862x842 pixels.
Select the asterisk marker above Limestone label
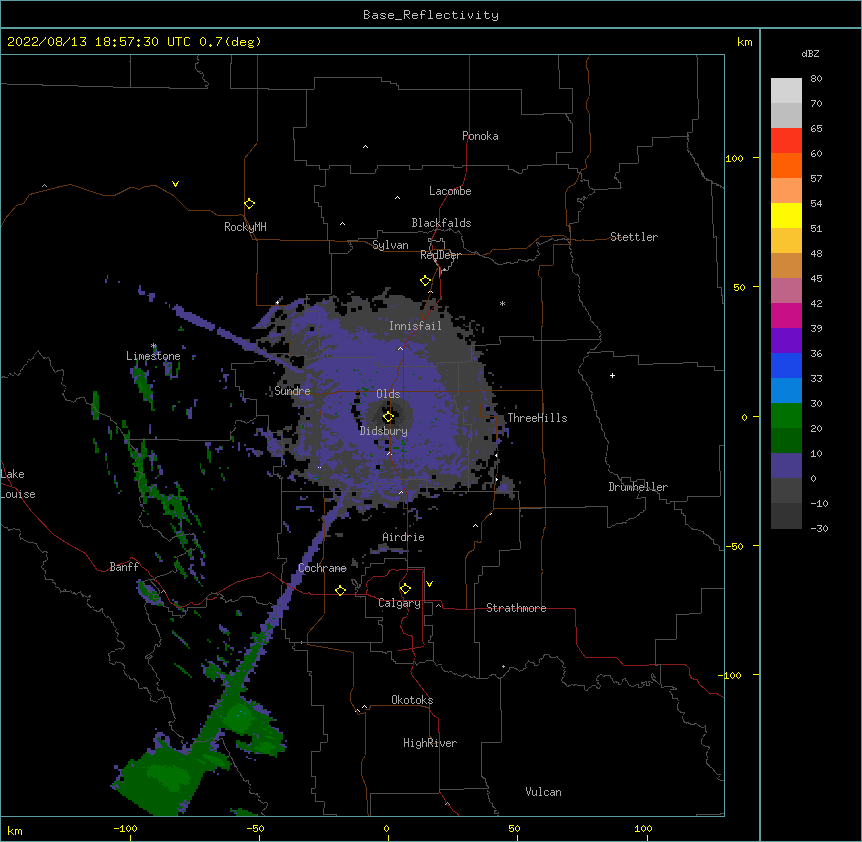click(154, 346)
